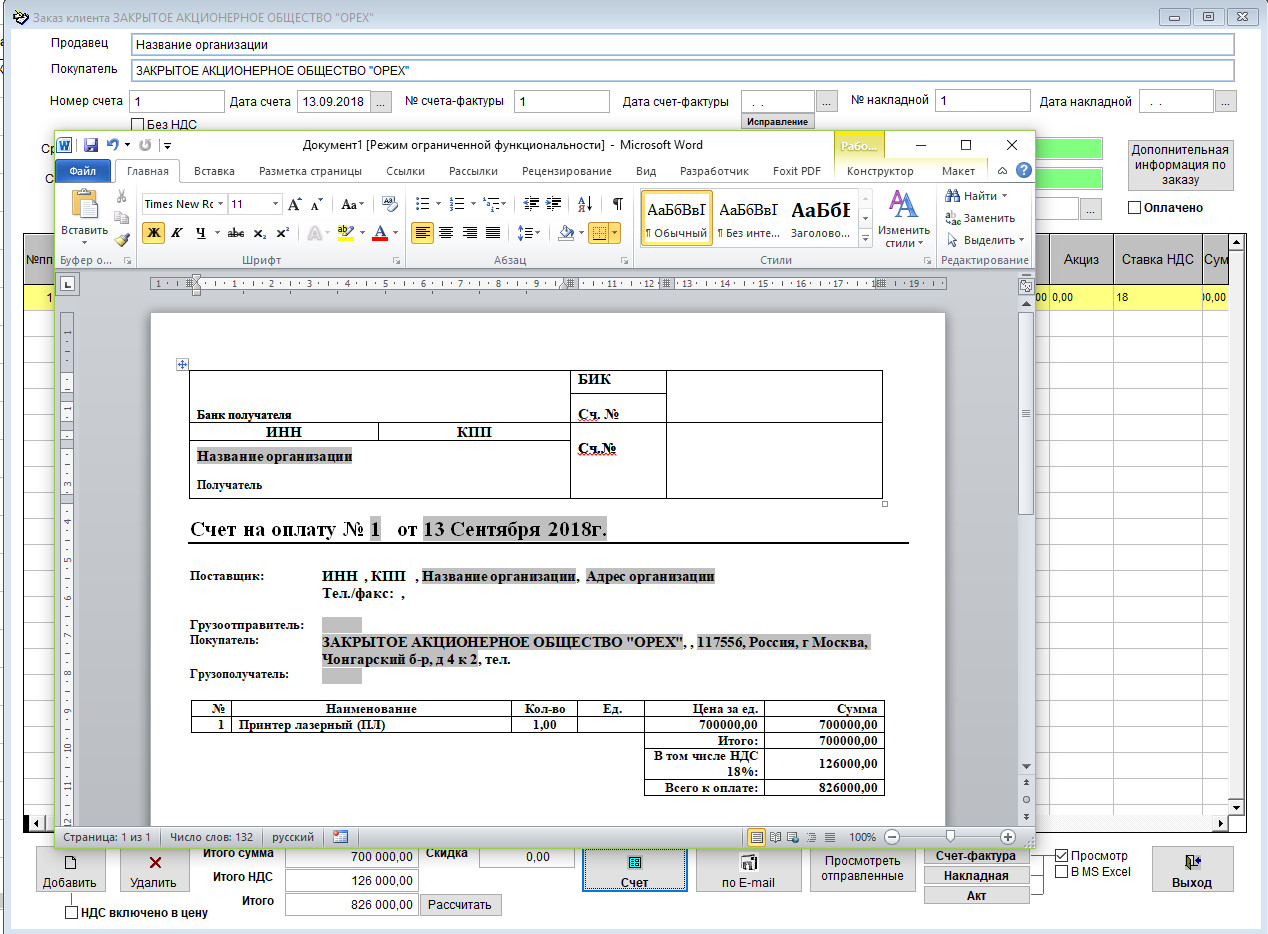
Task: Click the Выход button
Action: 1192,870
